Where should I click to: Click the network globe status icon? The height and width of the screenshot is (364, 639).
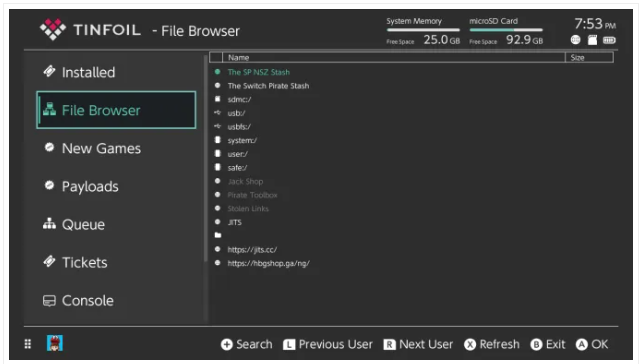click(575, 40)
